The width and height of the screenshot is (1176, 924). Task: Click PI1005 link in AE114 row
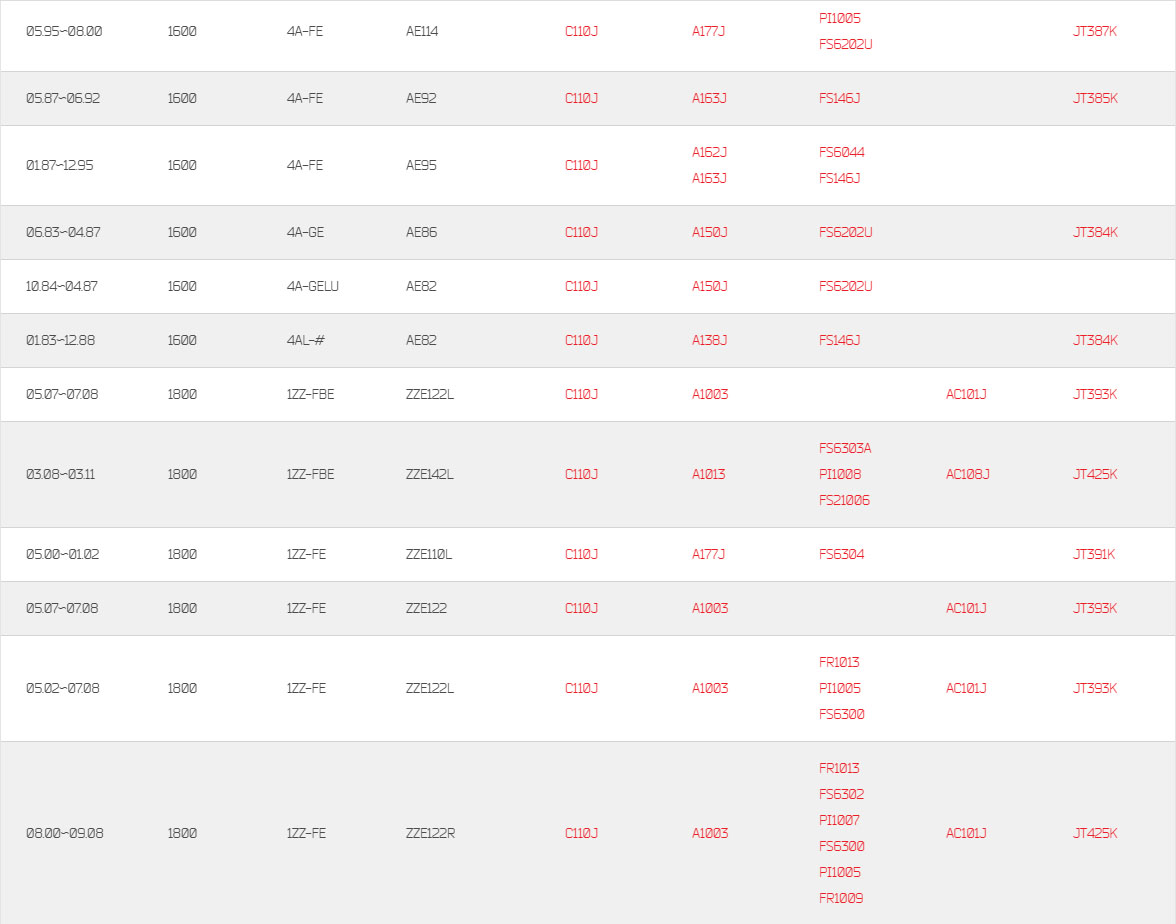(x=839, y=19)
